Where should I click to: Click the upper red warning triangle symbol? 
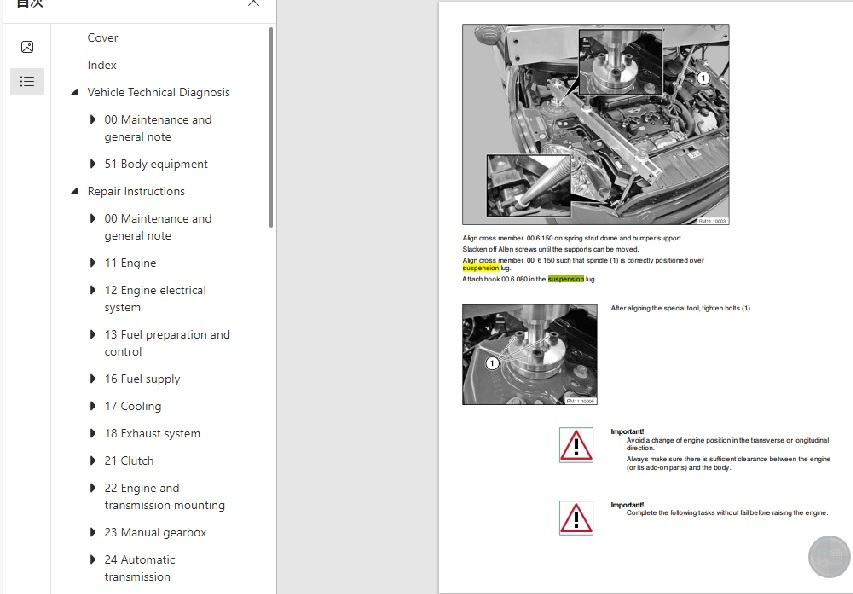click(576, 445)
